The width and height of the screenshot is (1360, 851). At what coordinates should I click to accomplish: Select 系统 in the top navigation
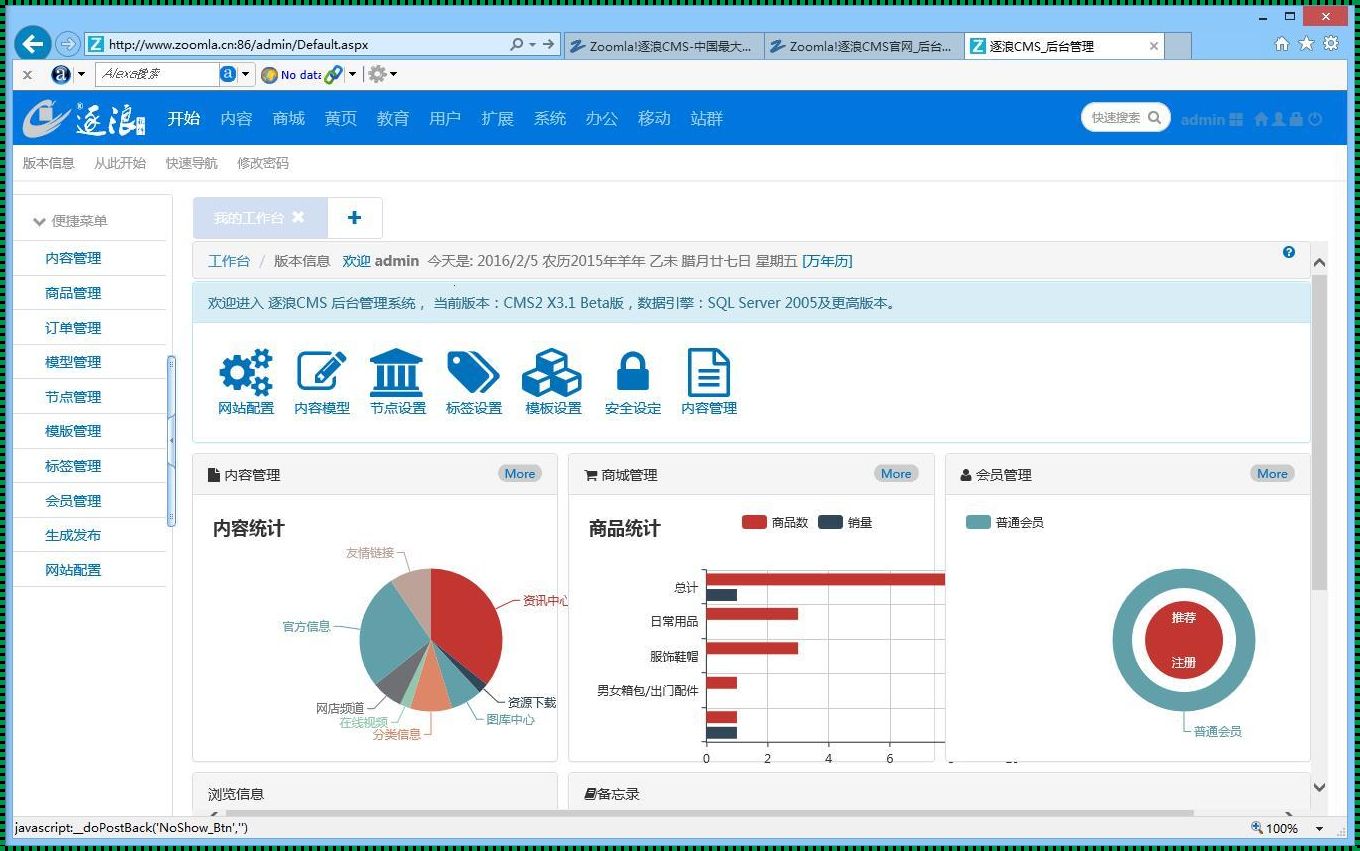(549, 118)
